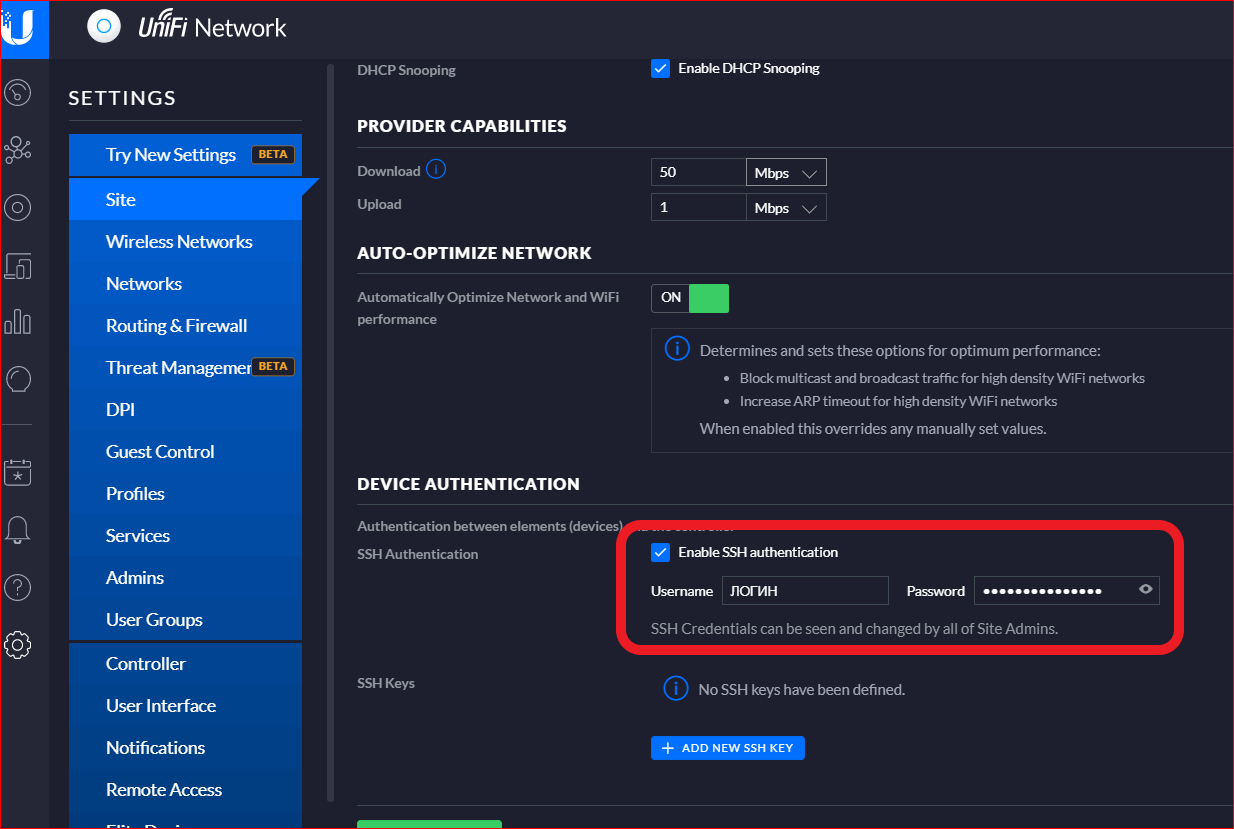Click the info icon beside No SSH keys
Image resolution: width=1234 pixels, height=829 pixels.
(677, 688)
